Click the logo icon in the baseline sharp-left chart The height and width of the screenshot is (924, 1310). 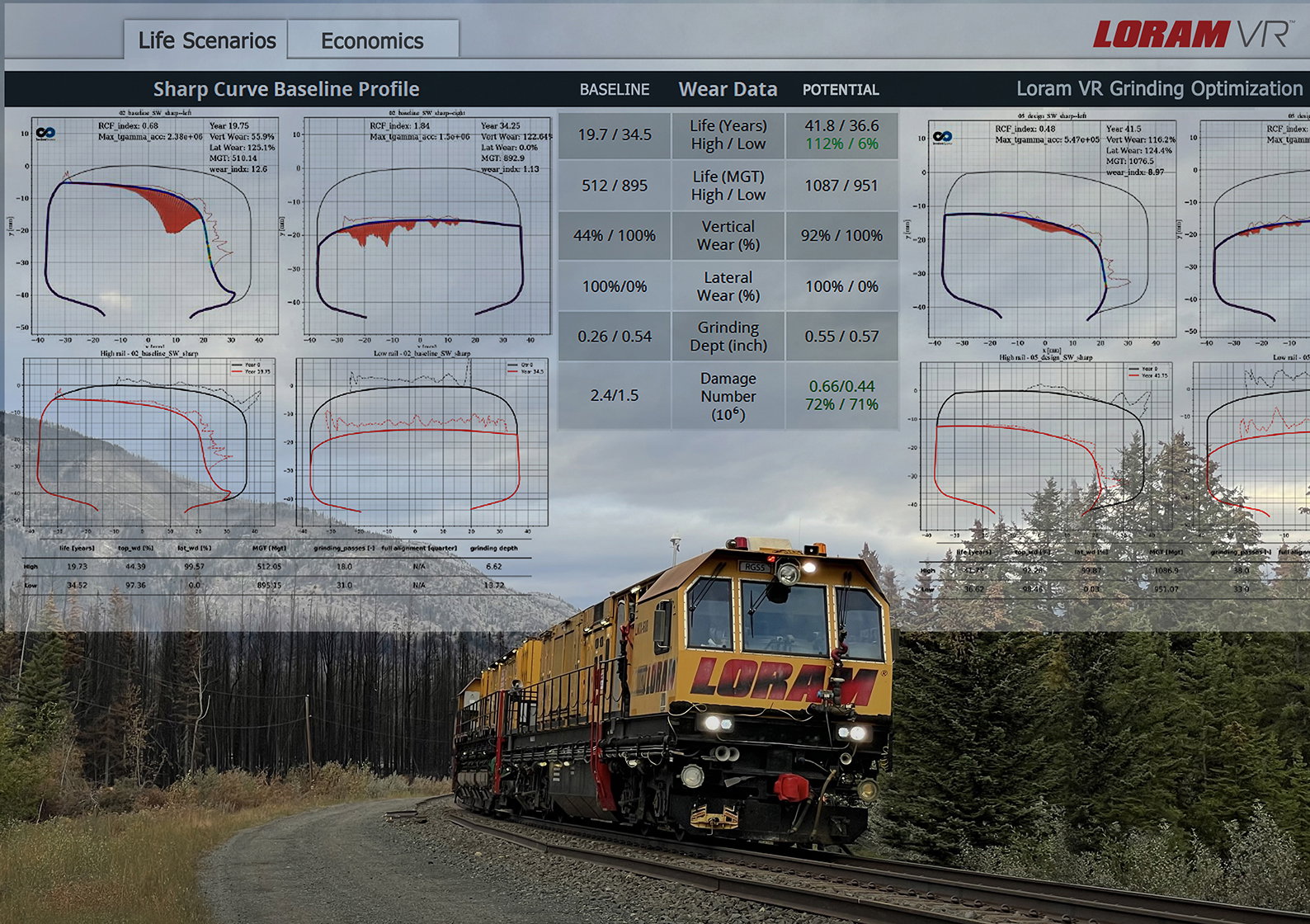point(46,133)
